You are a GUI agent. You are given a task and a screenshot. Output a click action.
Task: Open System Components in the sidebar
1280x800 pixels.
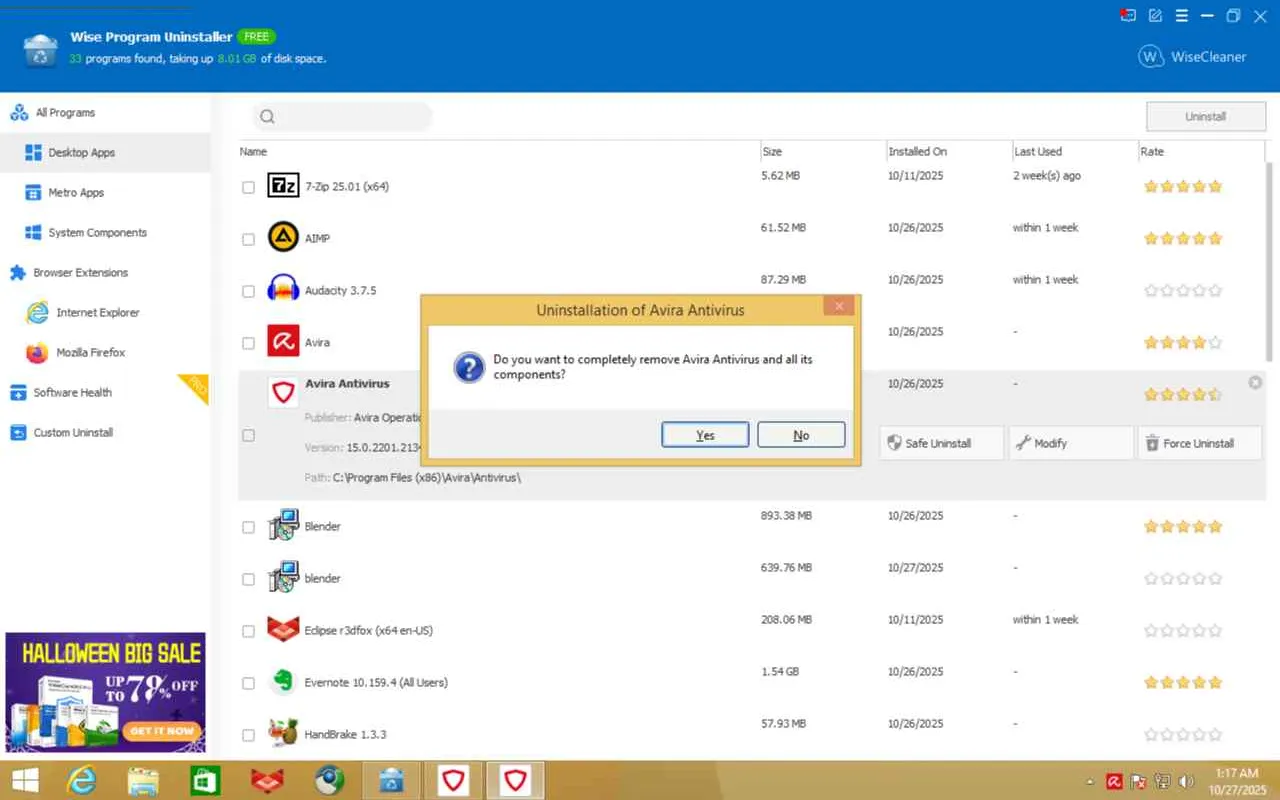(105, 232)
